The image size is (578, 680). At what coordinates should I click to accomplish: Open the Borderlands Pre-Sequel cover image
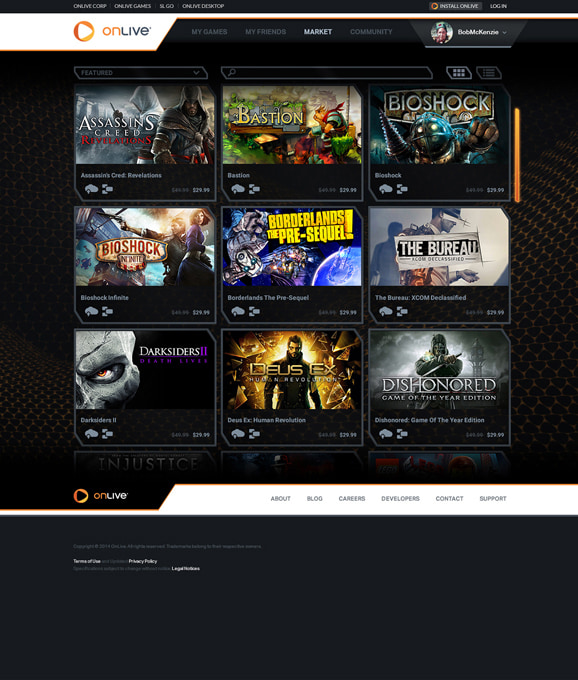pos(292,247)
